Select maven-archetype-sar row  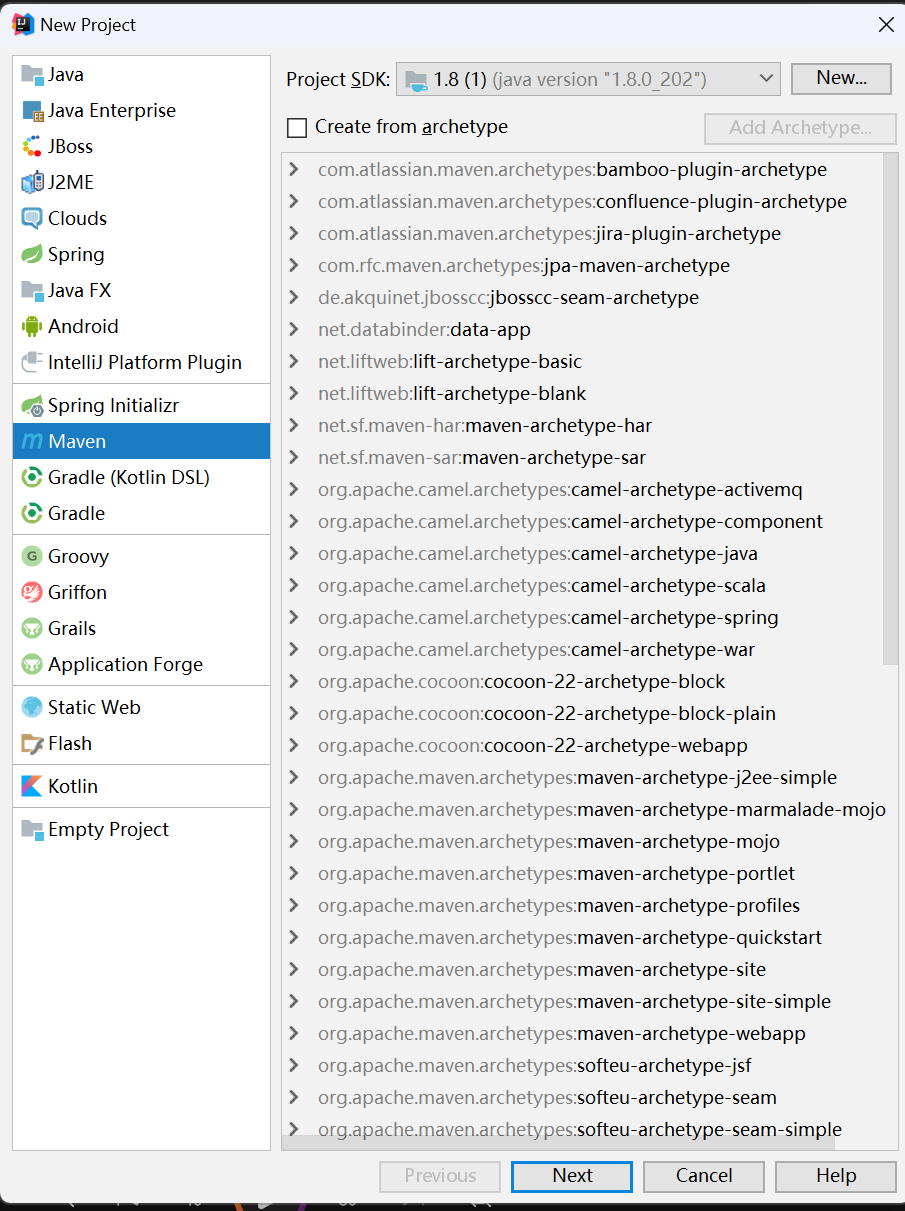click(x=582, y=458)
